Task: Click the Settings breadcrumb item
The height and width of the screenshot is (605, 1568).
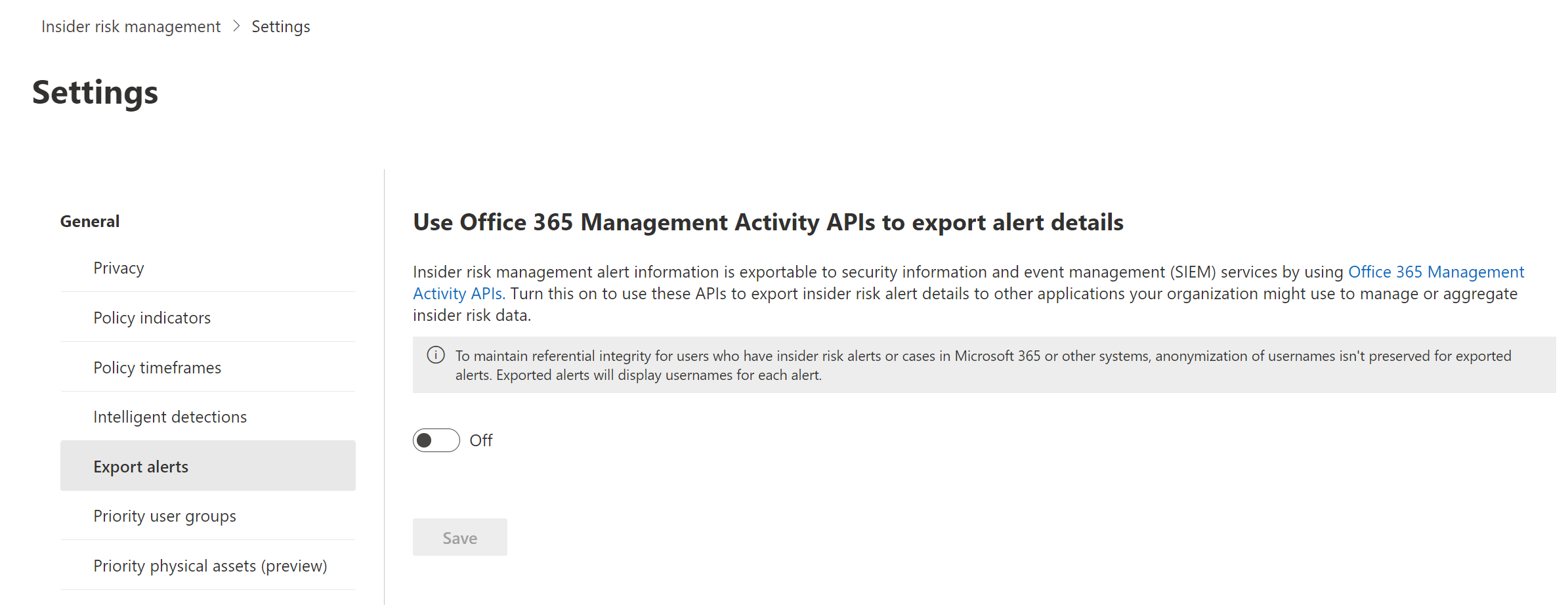Action: point(280,26)
